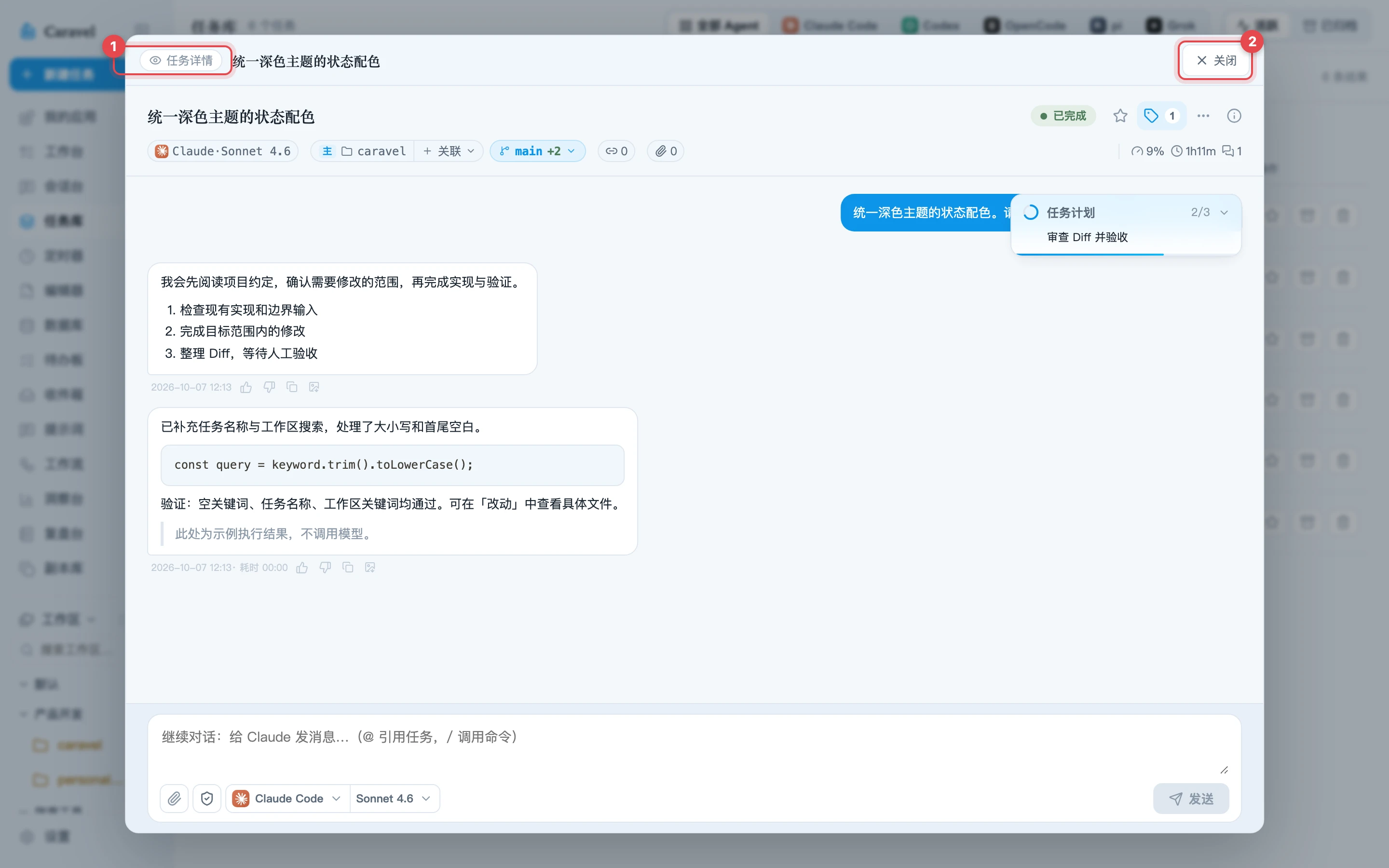The height and width of the screenshot is (868, 1389).
Task: Click the 主 label chip beside caravel
Action: coord(327,151)
